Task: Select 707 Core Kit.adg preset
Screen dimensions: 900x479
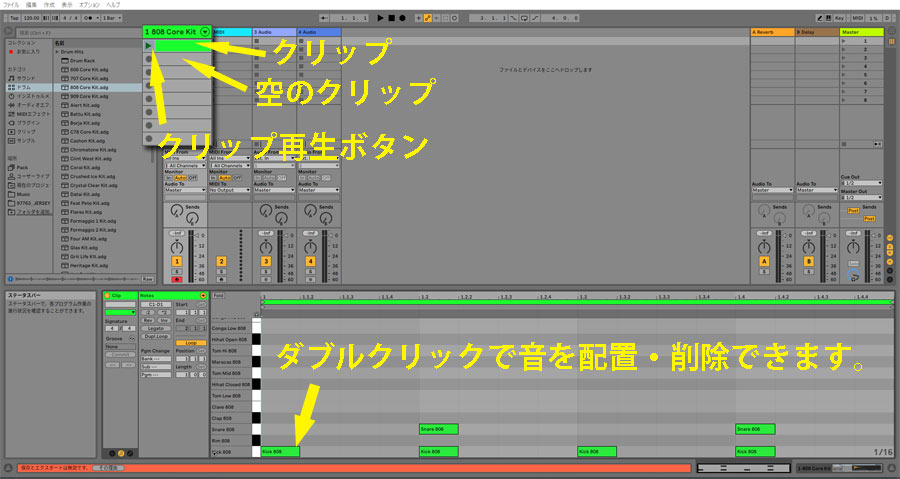Action: point(89,79)
